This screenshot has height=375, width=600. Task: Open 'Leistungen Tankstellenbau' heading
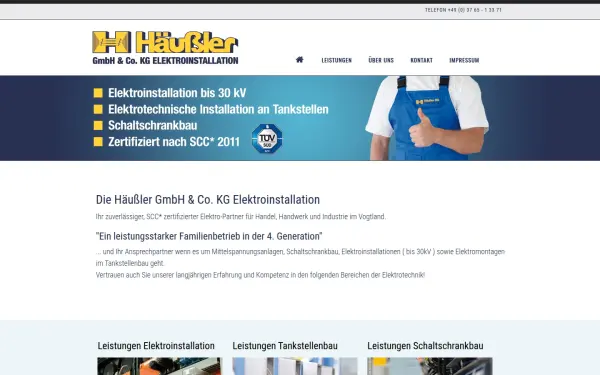coord(285,346)
